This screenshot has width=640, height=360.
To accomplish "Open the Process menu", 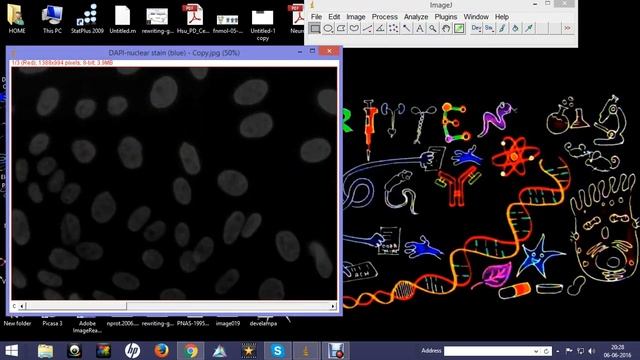I will click(x=384, y=17).
